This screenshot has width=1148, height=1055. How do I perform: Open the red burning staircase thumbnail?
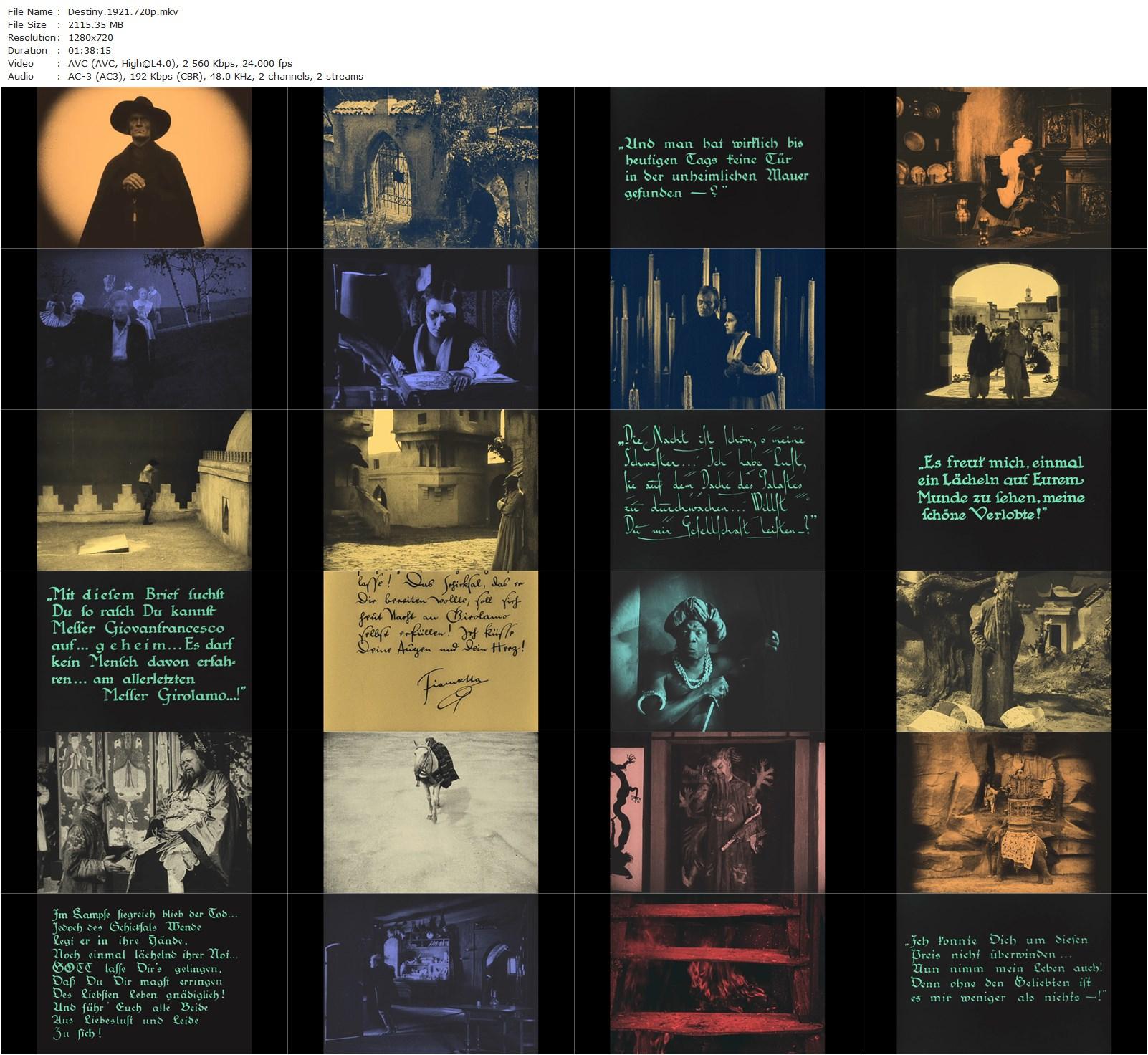point(717,974)
